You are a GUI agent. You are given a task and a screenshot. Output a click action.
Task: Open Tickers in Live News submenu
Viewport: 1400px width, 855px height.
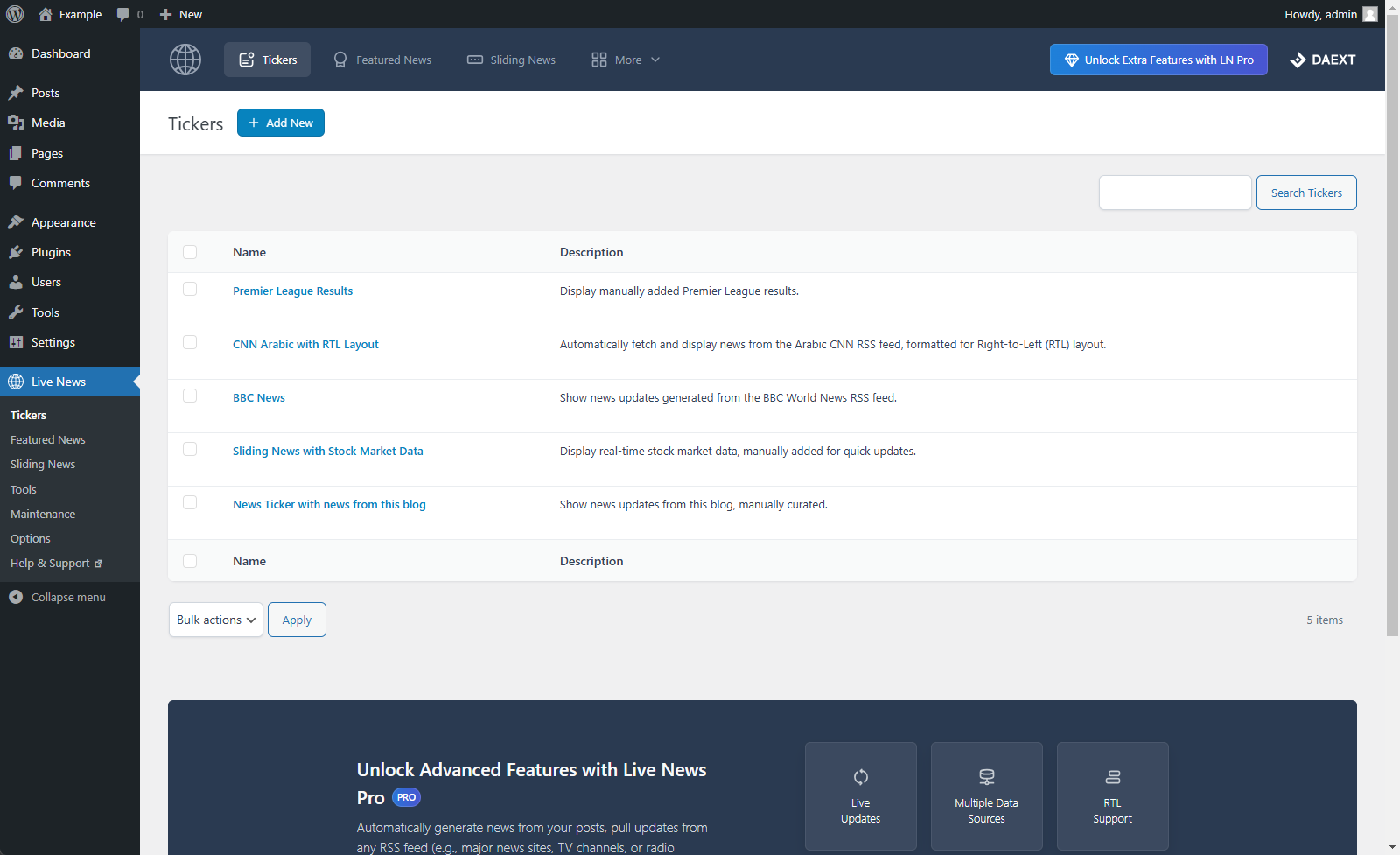(x=28, y=415)
